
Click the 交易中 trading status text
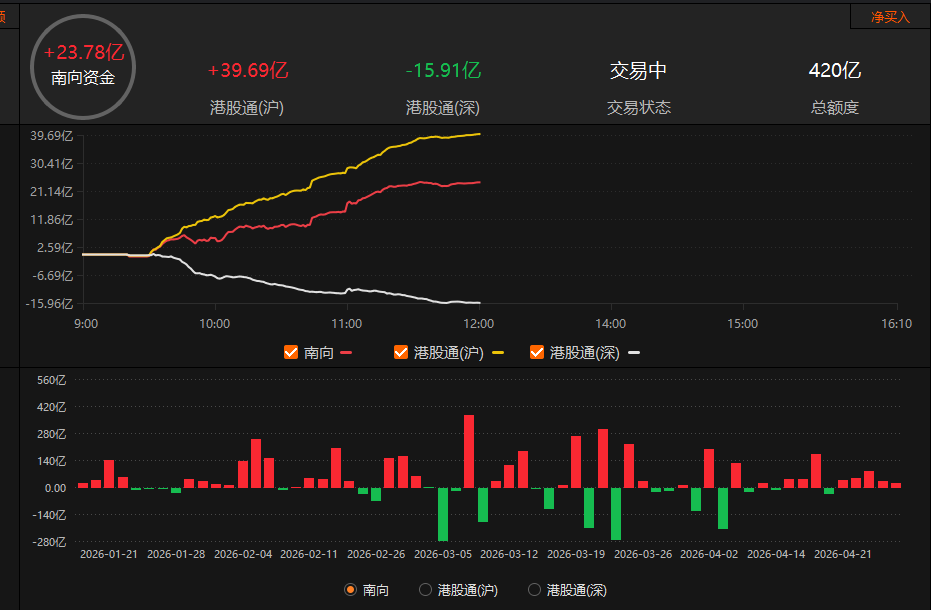[638, 71]
